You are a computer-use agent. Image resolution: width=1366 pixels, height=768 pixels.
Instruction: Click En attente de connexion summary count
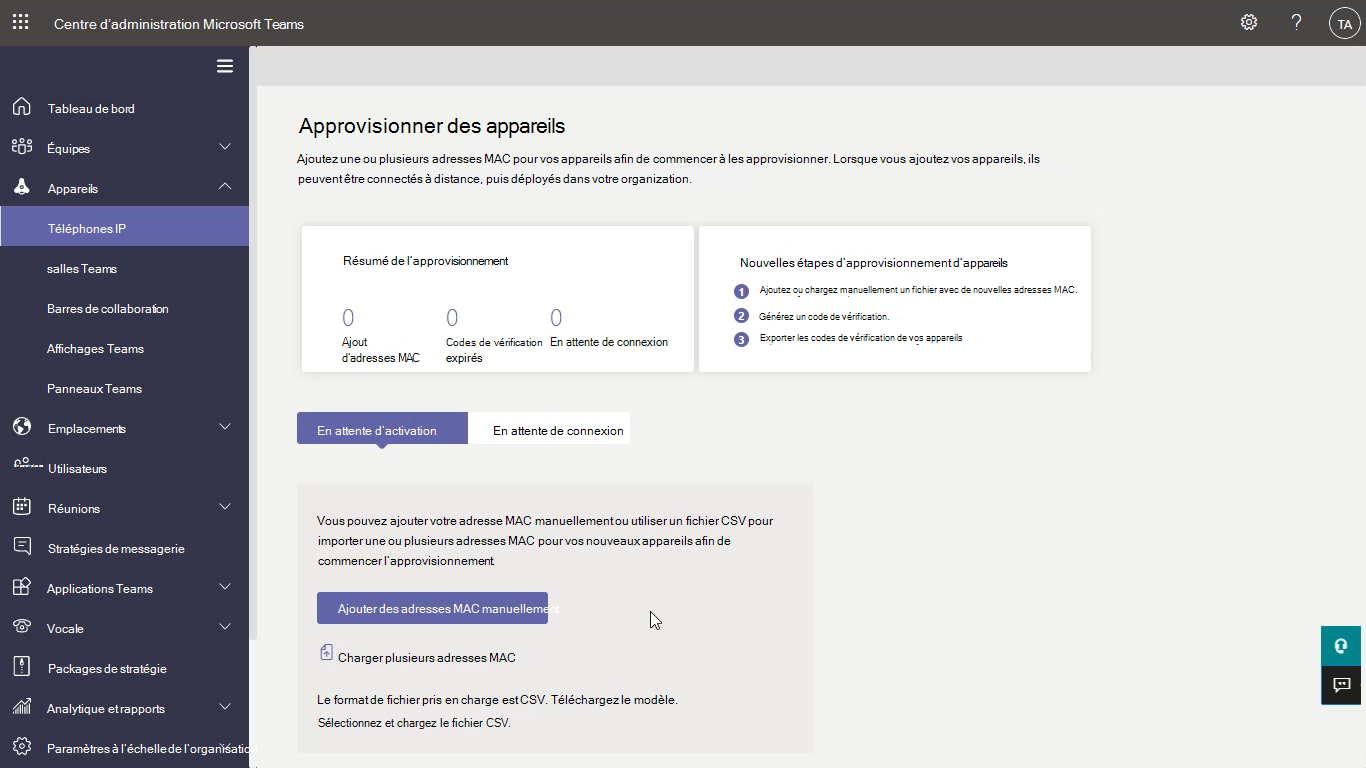[x=556, y=318]
